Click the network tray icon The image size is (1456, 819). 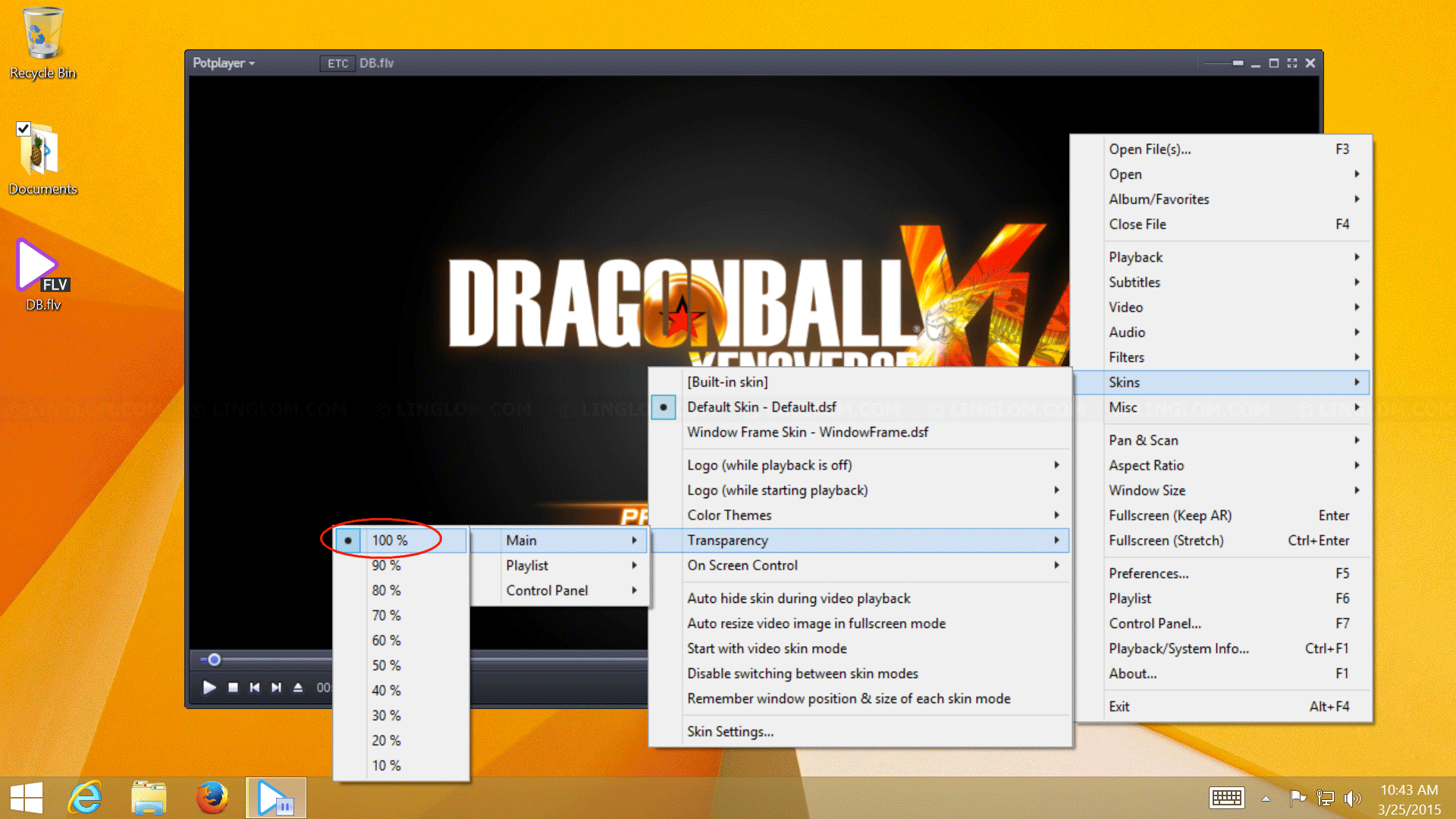pos(1325,798)
